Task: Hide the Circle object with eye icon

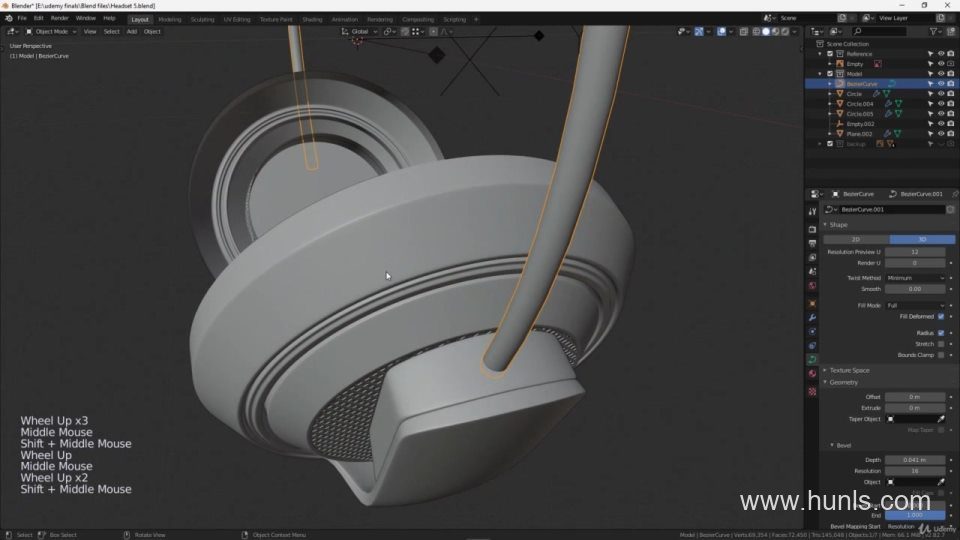Action: 941,94
